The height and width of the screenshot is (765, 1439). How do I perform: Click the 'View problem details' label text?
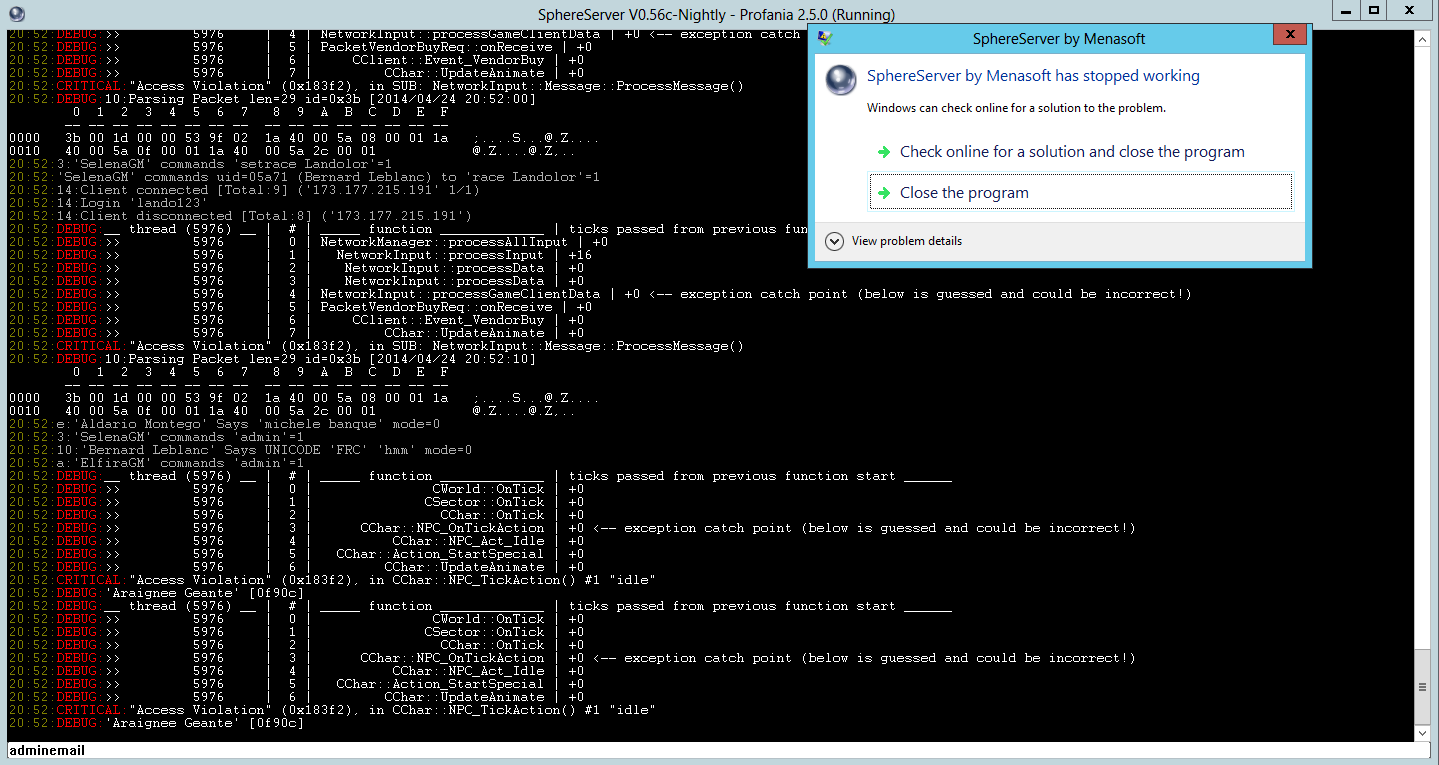(x=906, y=241)
